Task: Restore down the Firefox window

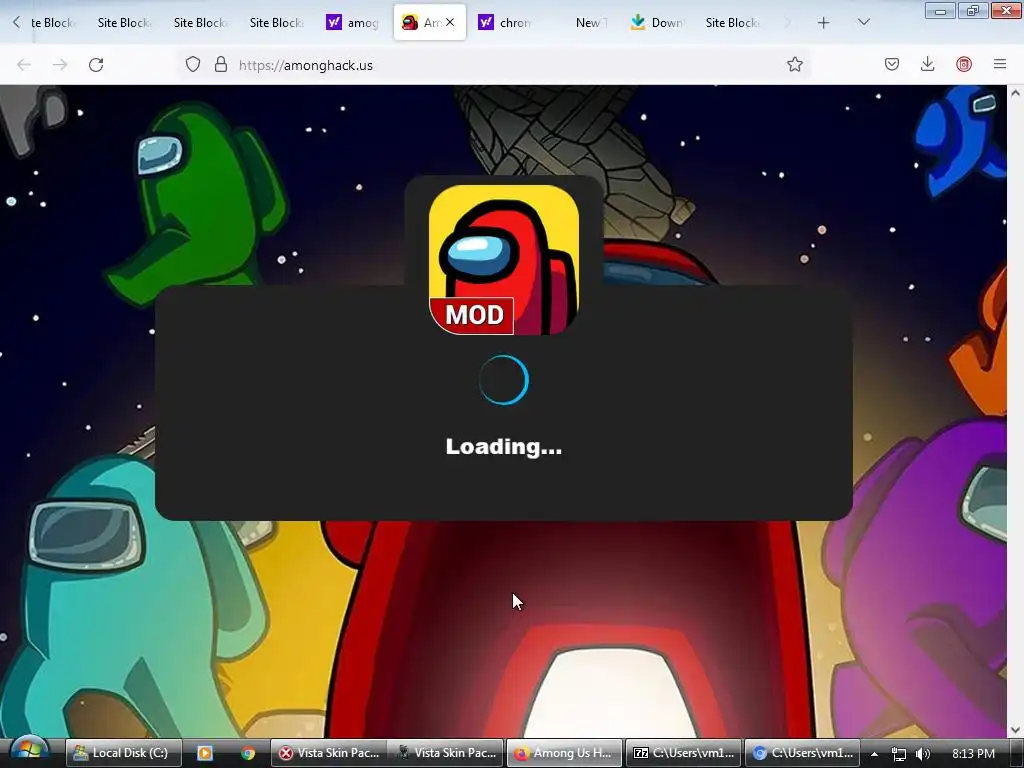Action: click(972, 11)
